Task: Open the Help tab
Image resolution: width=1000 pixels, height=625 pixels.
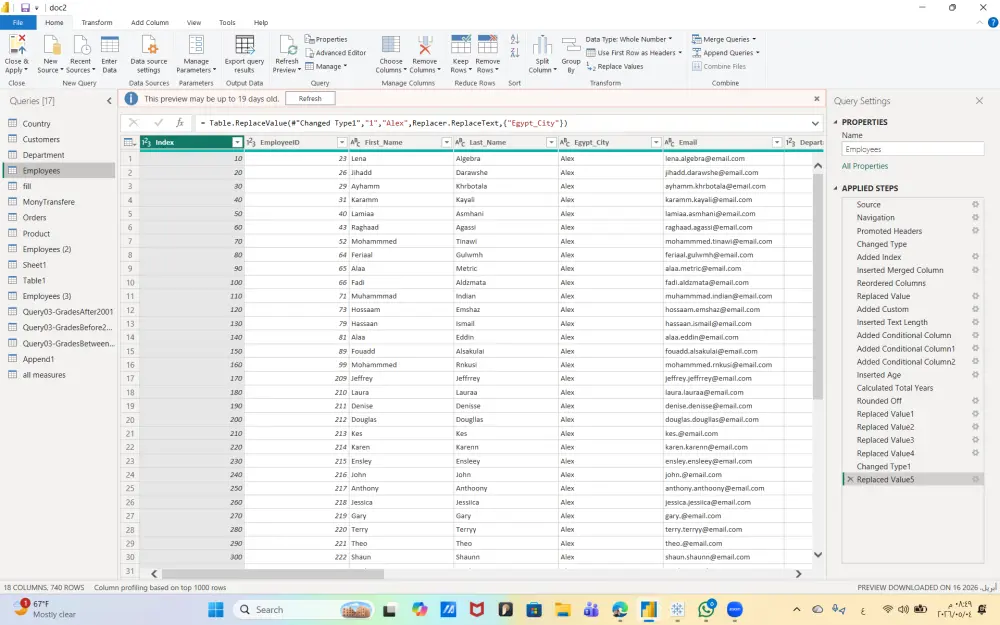Action: click(x=261, y=22)
